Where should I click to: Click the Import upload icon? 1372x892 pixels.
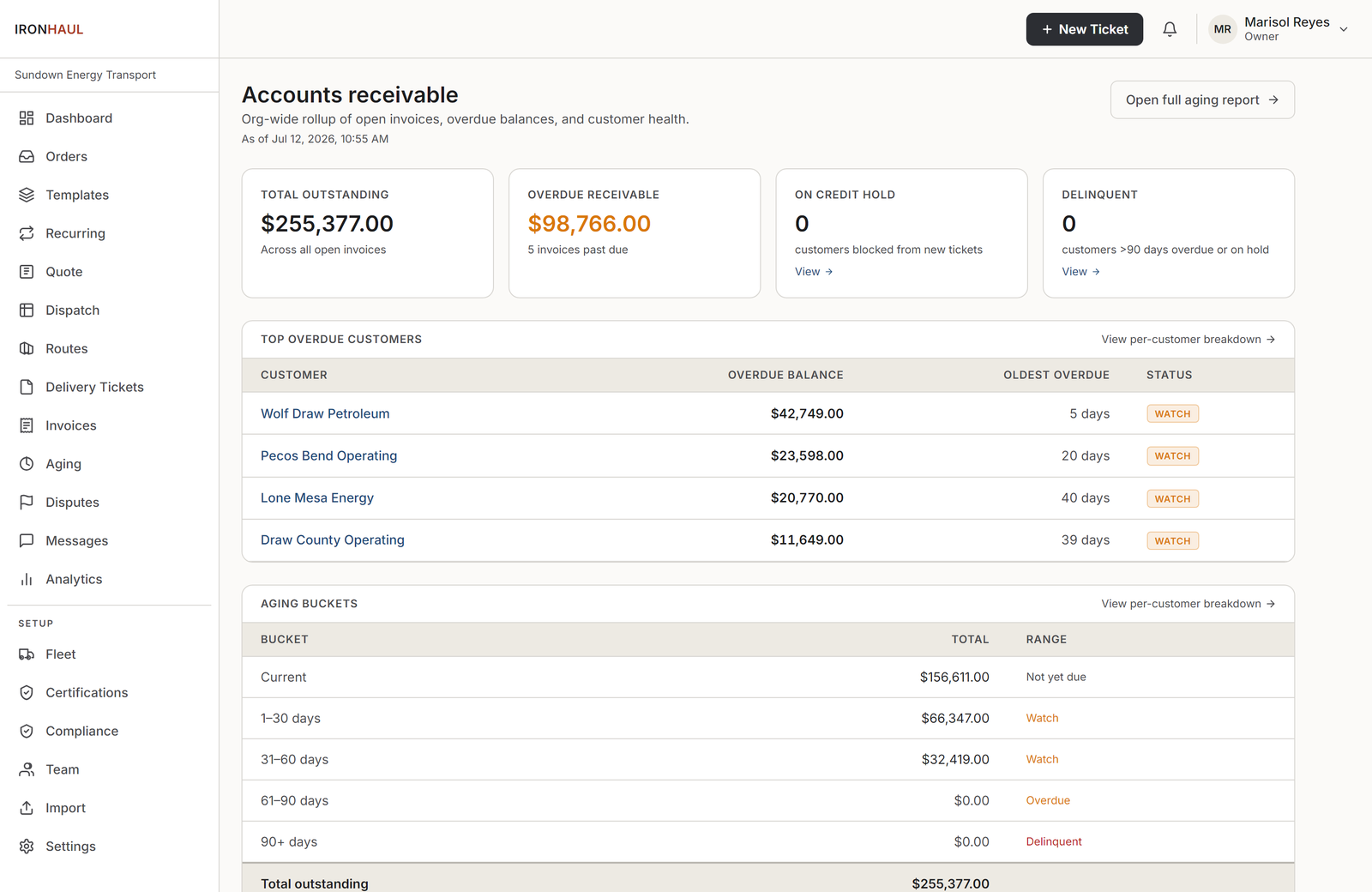click(27, 808)
